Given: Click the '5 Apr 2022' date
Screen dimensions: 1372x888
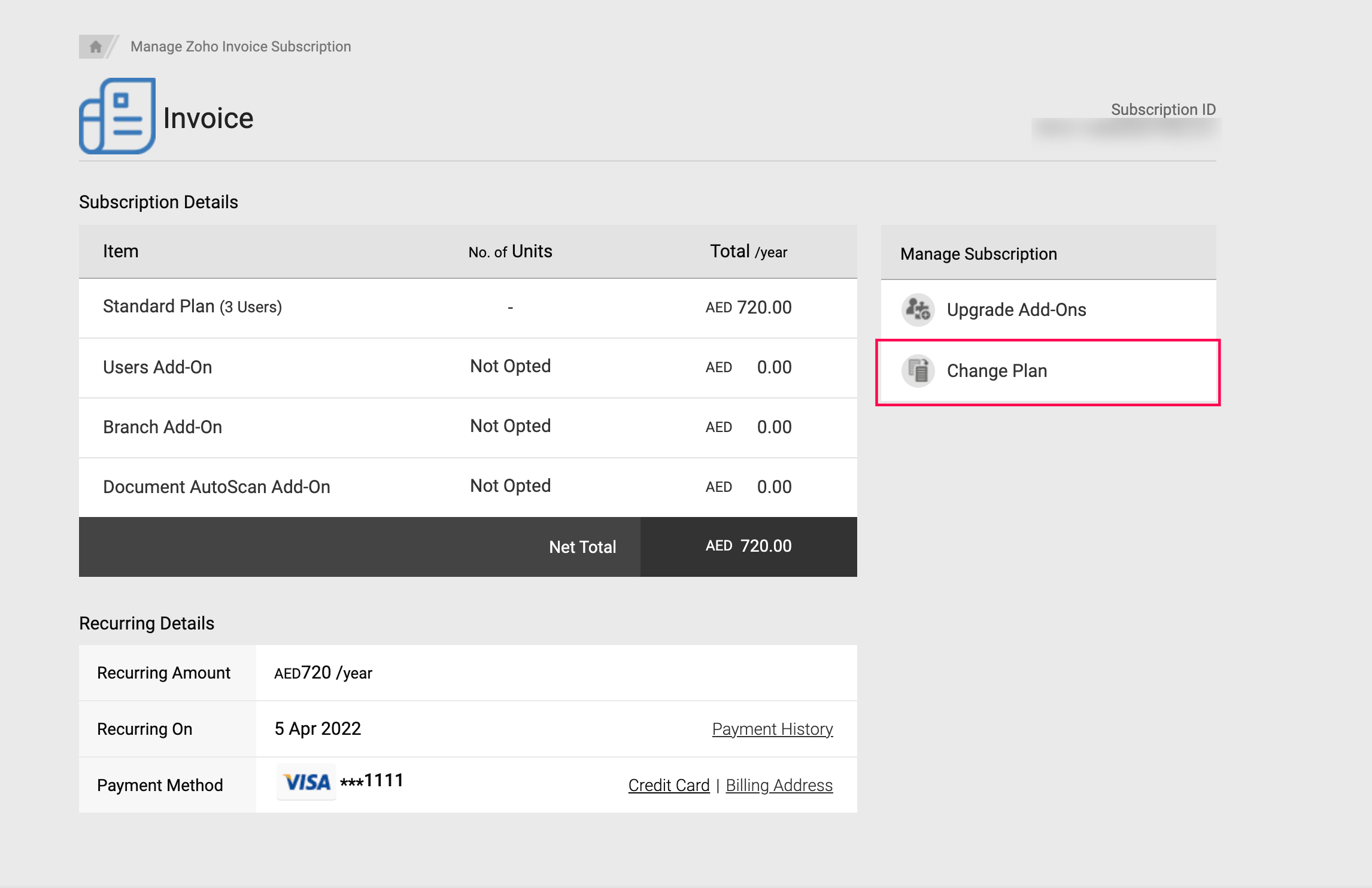Looking at the screenshot, I should coord(317,728).
